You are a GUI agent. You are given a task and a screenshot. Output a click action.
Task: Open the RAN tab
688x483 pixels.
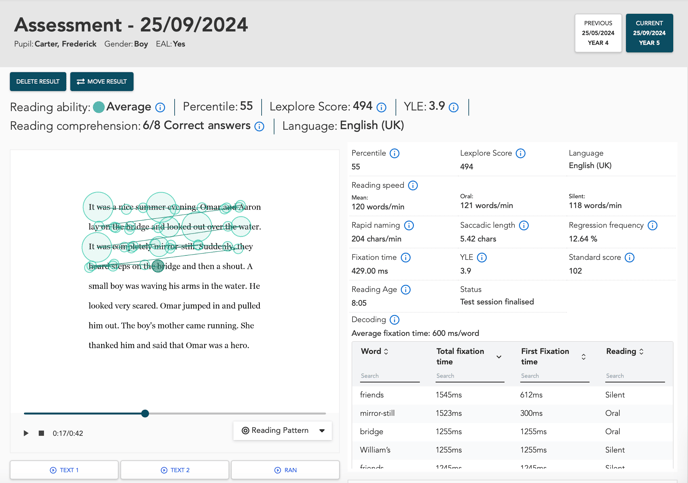click(x=285, y=470)
